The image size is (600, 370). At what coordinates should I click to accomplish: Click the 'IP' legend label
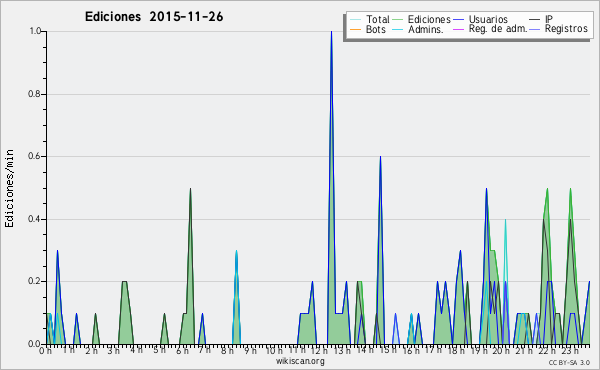[549, 19]
